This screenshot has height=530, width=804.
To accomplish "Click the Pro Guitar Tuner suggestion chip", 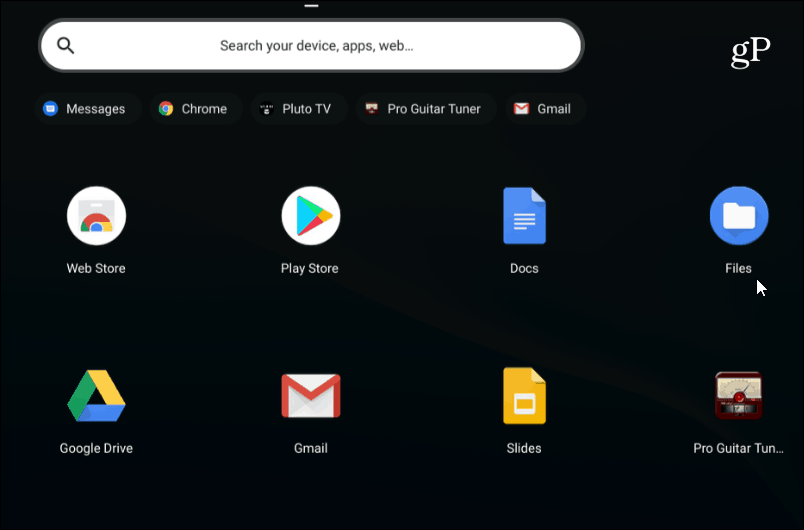I will tap(426, 109).
